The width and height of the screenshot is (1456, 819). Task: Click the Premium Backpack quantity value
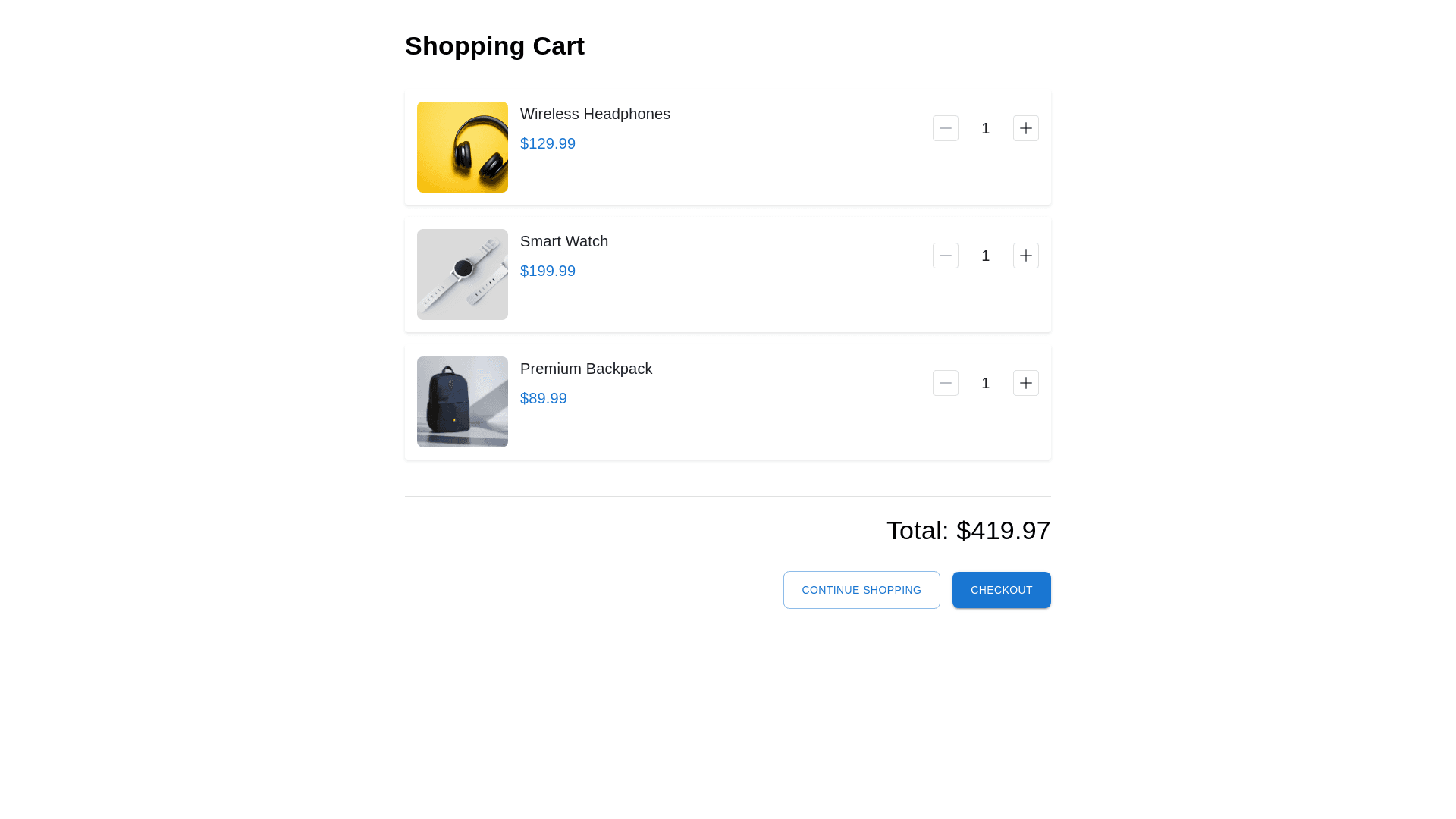click(986, 383)
